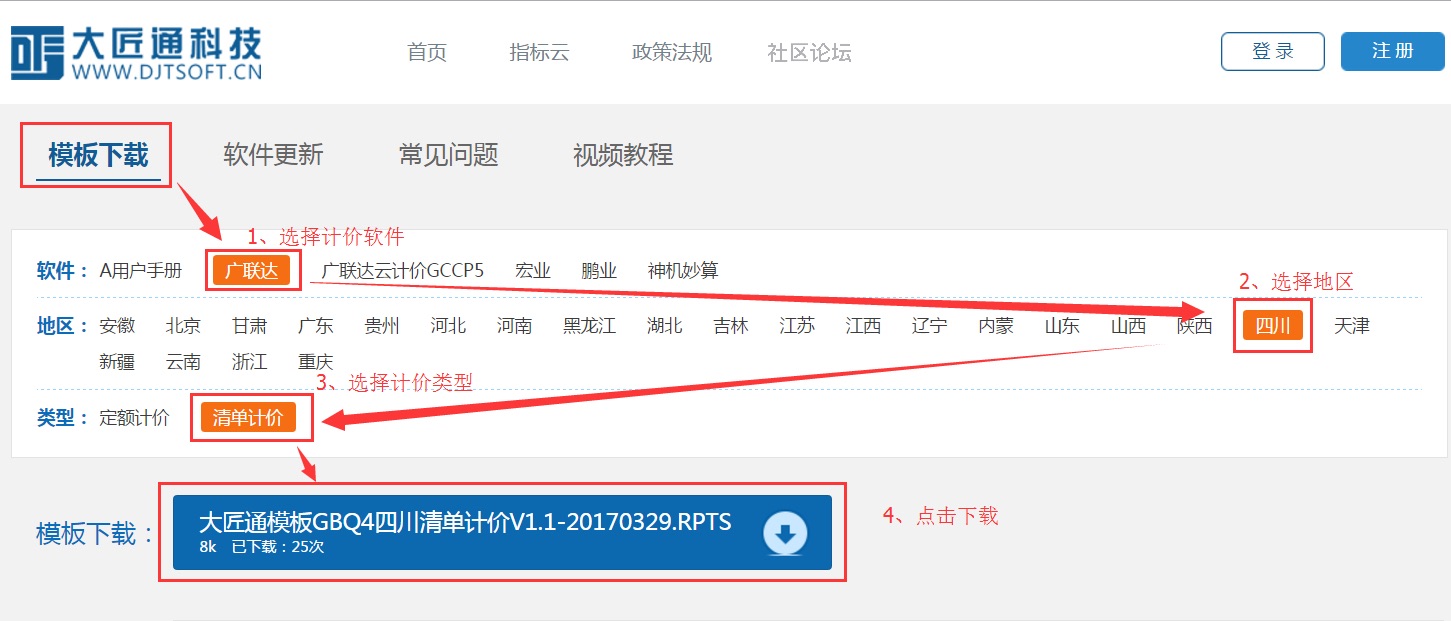Open the 社区论坛 nav item

[809, 53]
